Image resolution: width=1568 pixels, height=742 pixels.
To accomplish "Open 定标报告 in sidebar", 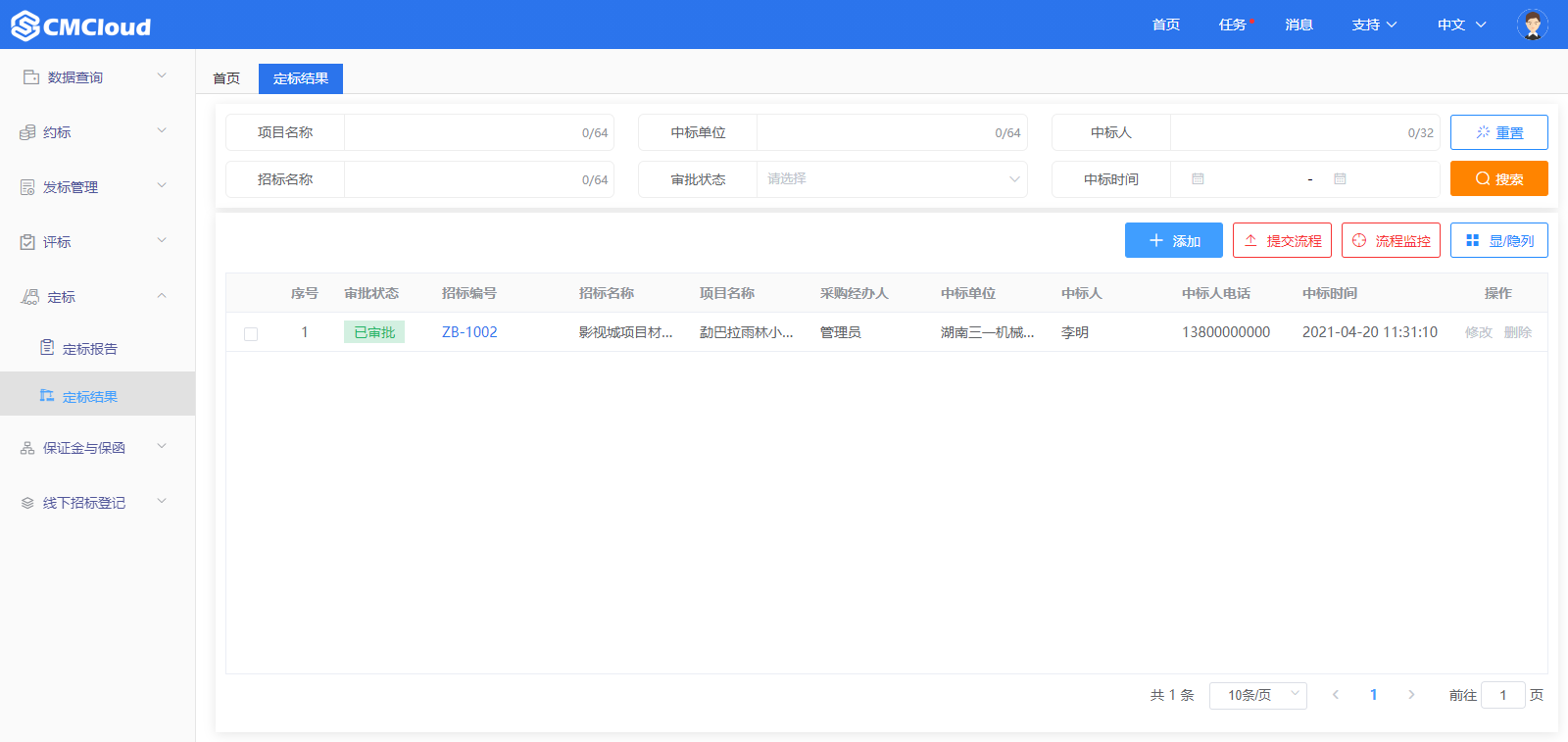I will click(x=90, y=349).
